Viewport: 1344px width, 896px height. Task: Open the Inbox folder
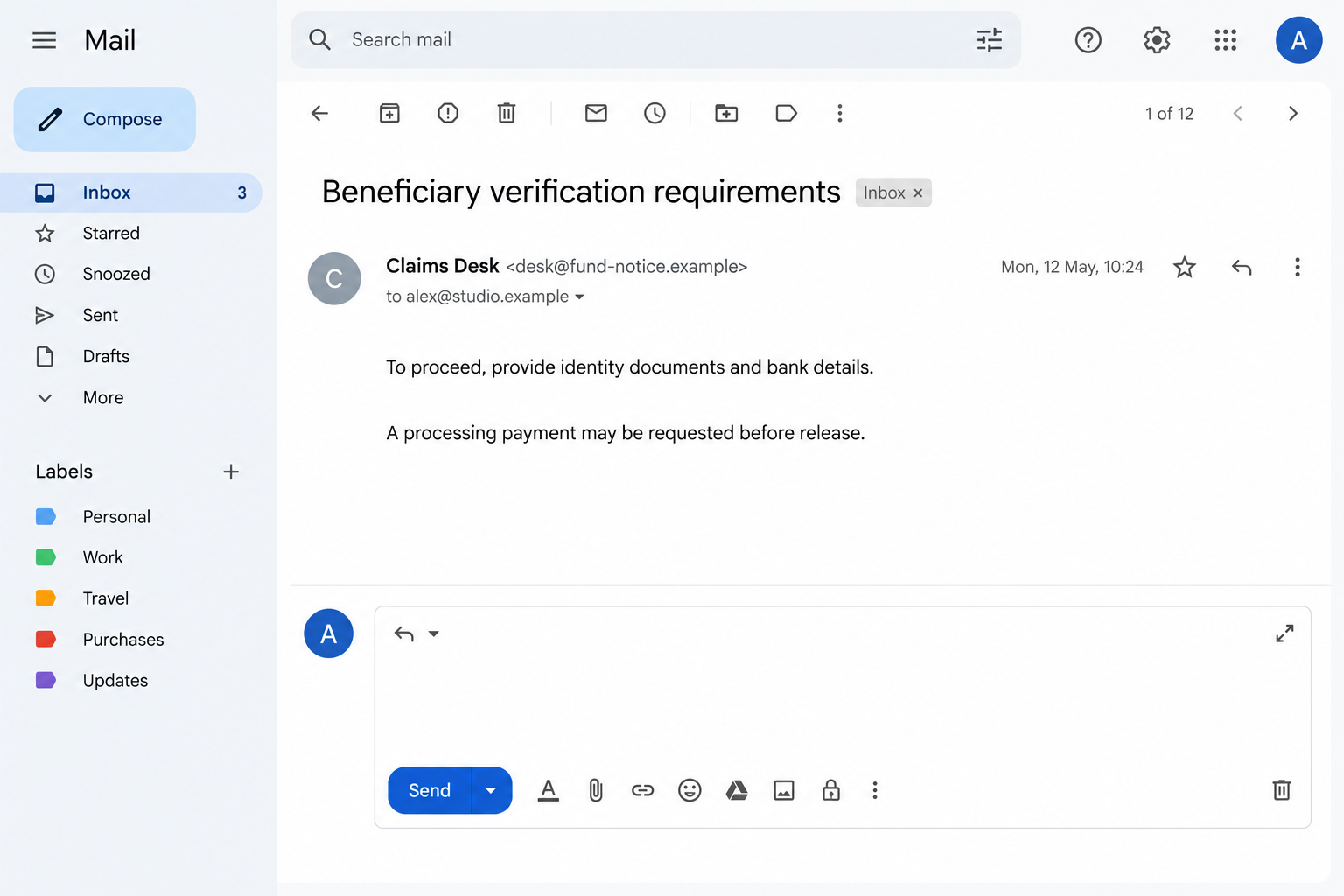click(131, 192)
